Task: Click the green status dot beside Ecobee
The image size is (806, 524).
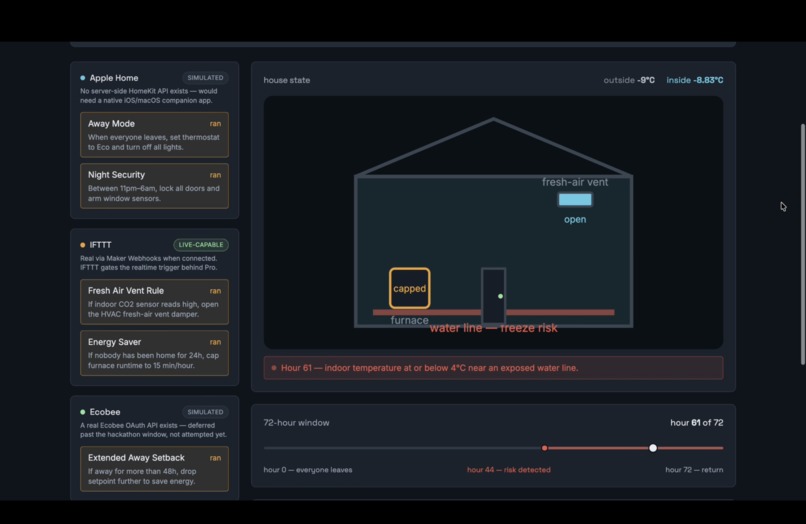Action: (x=83, y=412)
